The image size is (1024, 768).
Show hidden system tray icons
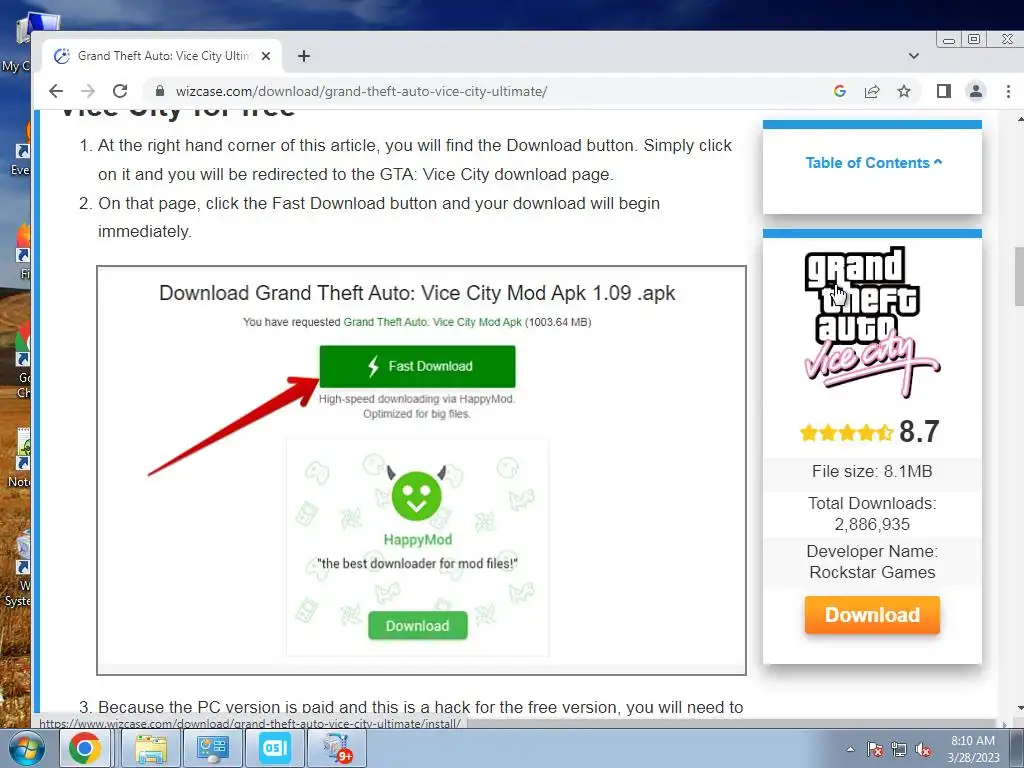(x=850, y=749)
